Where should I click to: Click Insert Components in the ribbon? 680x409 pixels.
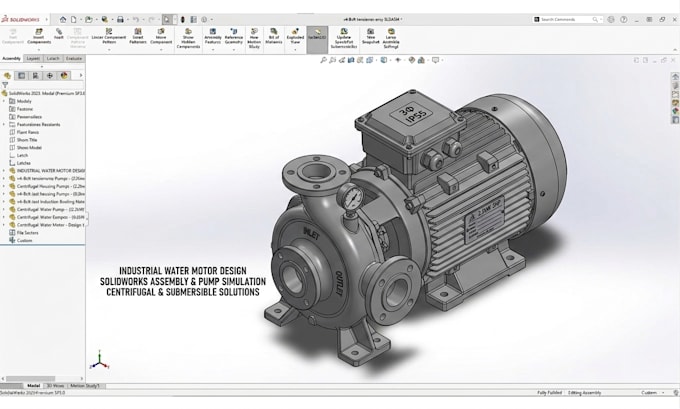point(39,36)
